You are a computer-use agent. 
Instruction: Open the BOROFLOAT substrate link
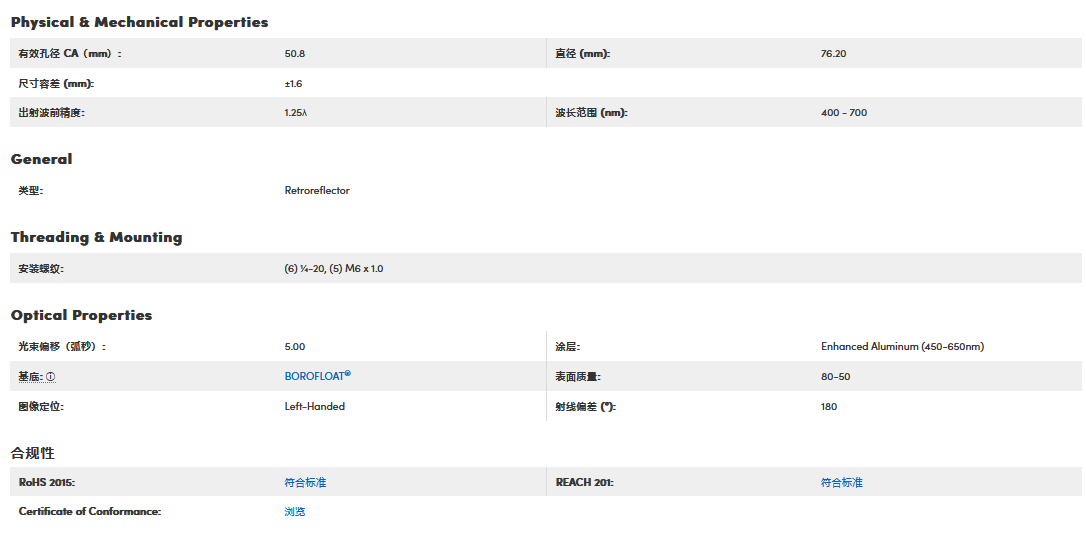(x=318, y=375)
